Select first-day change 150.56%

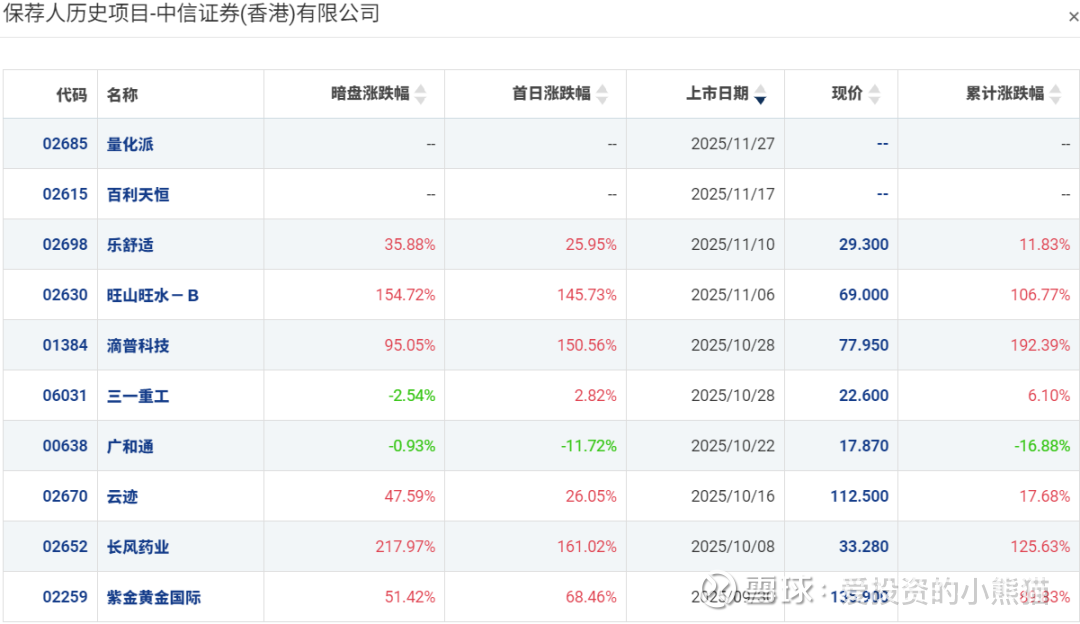tap(587, 345)
